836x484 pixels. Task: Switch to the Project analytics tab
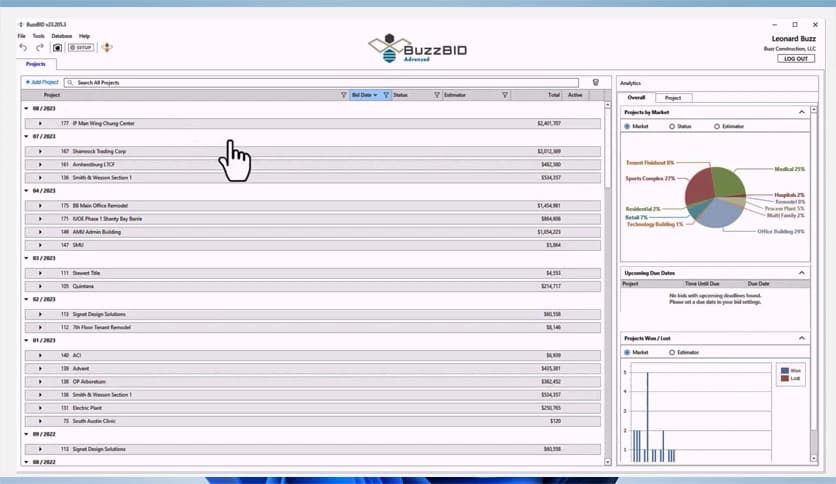click(673, 98)
